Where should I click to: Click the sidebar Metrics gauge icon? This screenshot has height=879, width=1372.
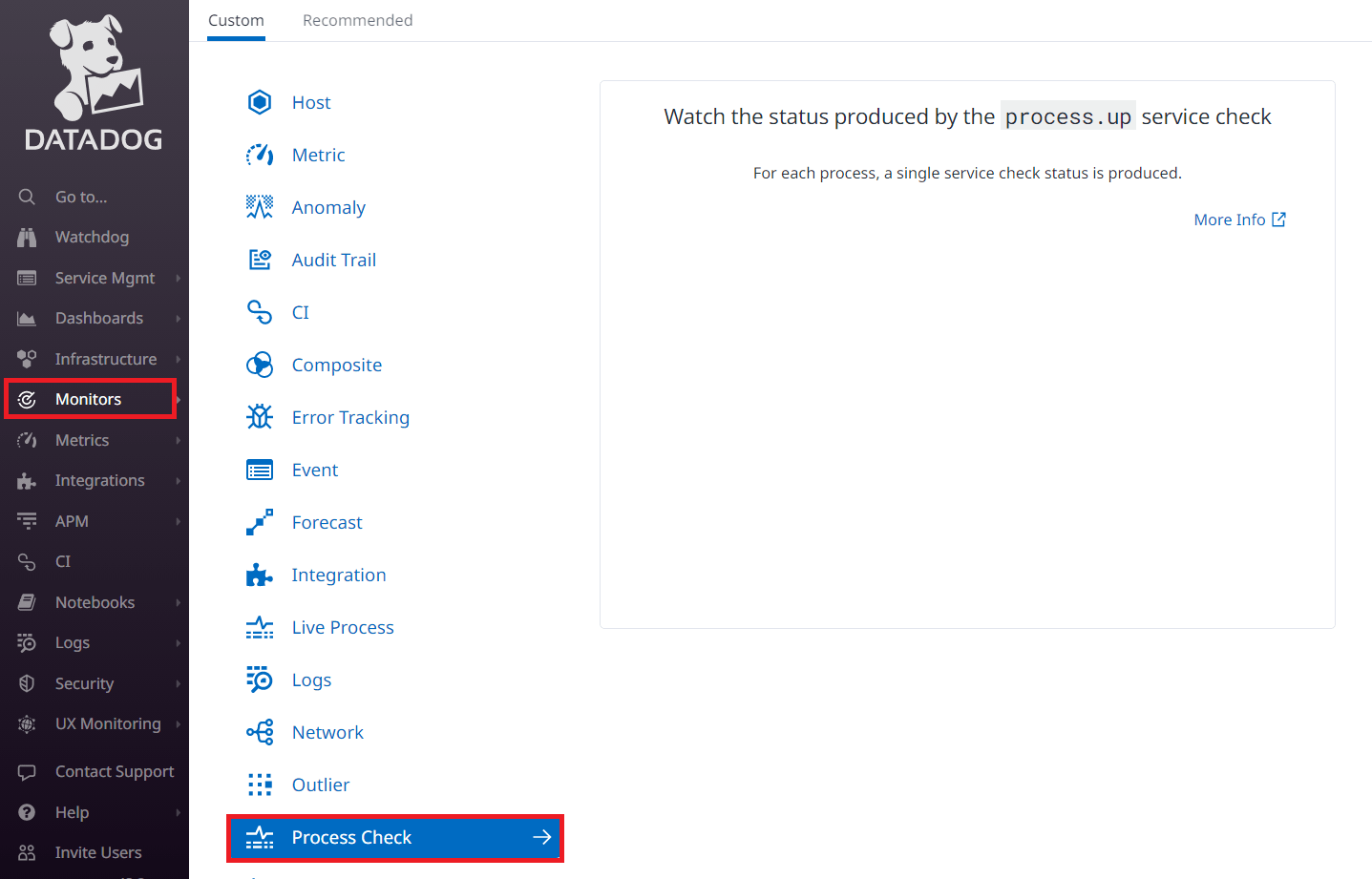coord(27,440)
